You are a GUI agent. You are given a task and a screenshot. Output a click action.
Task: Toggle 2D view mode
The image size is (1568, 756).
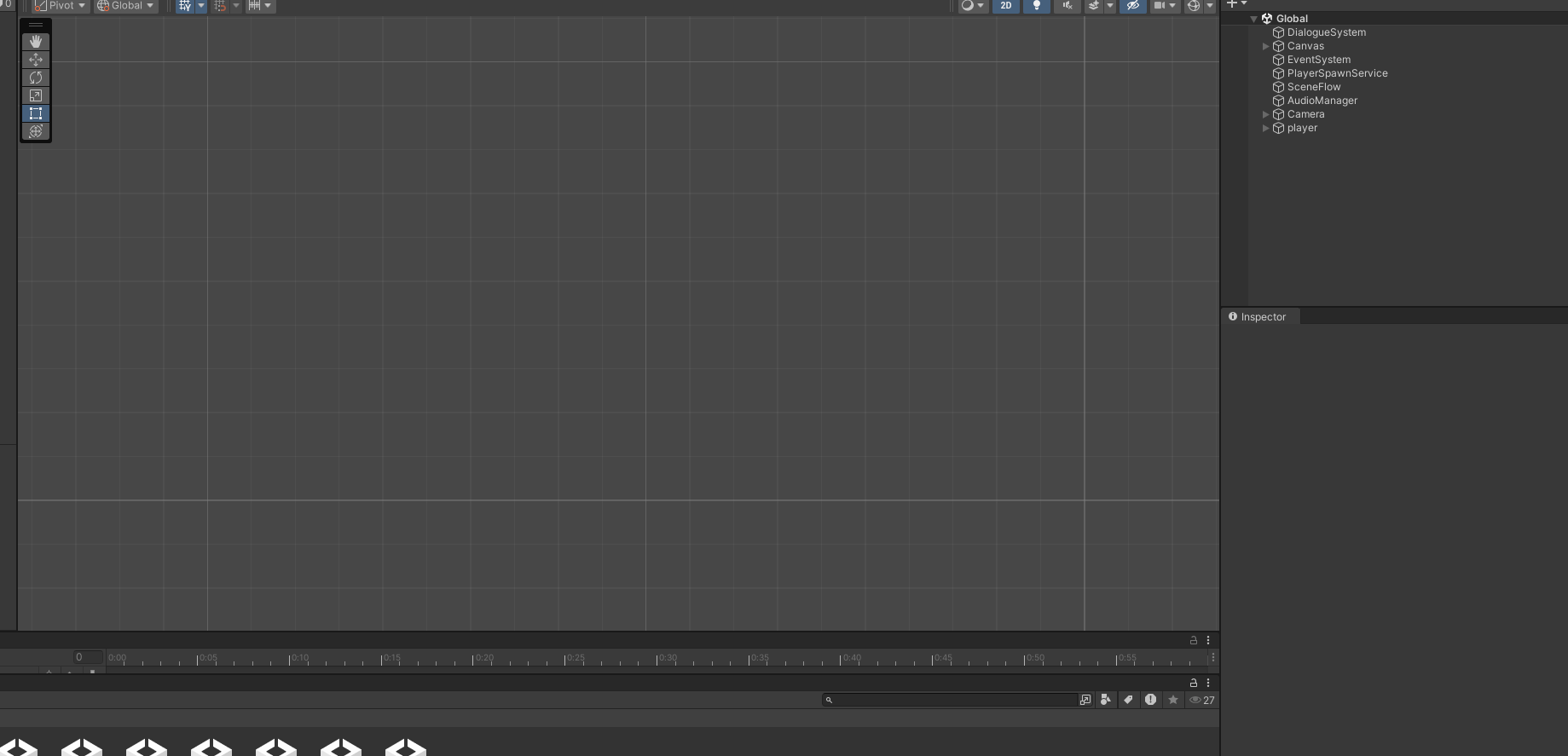[x=1006, y=6]
